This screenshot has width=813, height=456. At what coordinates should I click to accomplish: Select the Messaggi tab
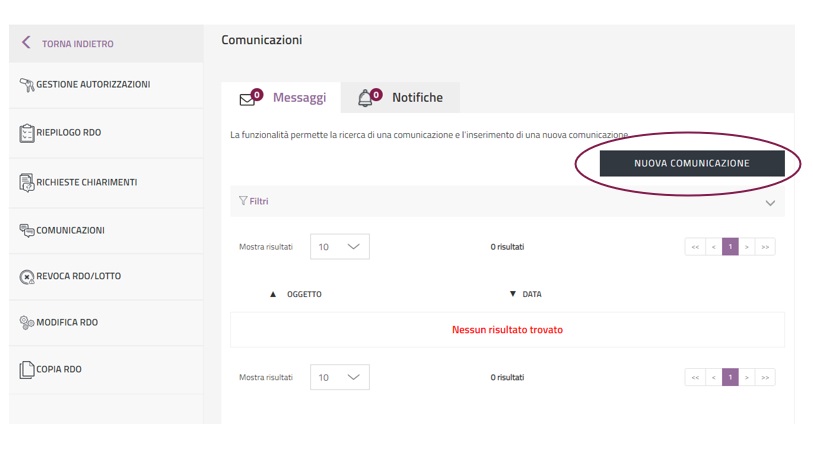click(298, 98)
